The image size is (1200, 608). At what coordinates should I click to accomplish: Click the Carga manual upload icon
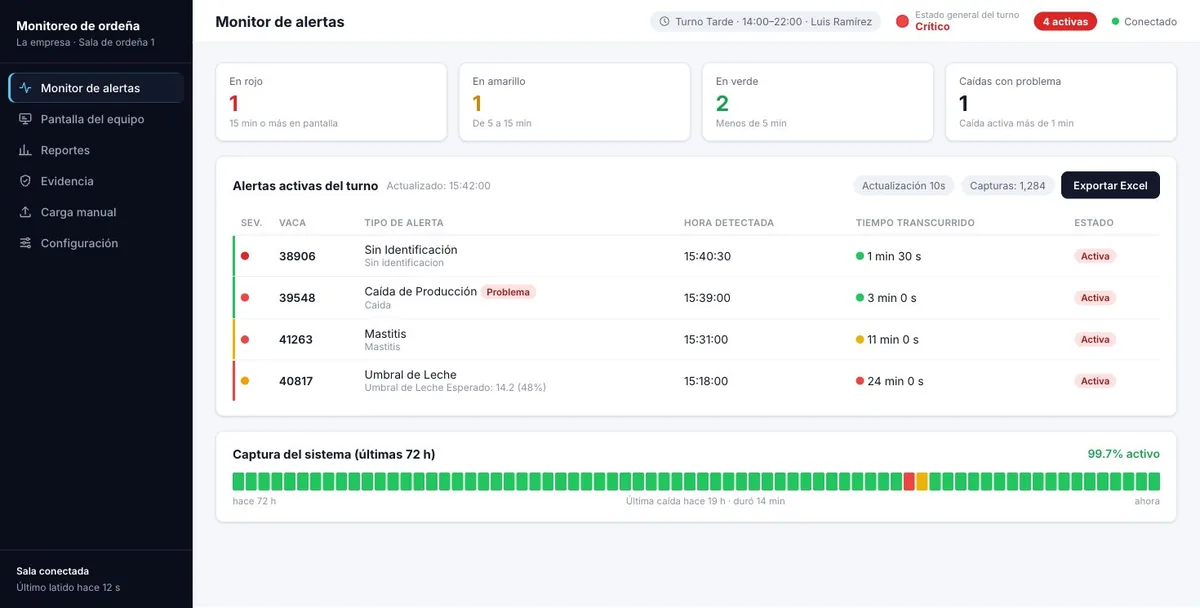tap(26, 212)
